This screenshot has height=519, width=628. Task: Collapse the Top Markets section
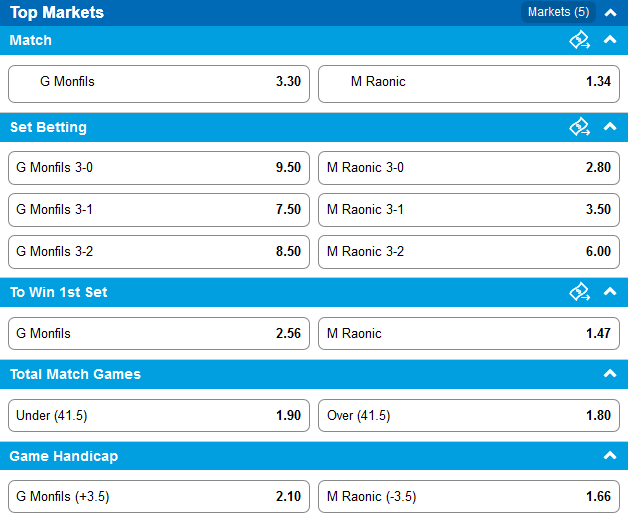(610, 13)
